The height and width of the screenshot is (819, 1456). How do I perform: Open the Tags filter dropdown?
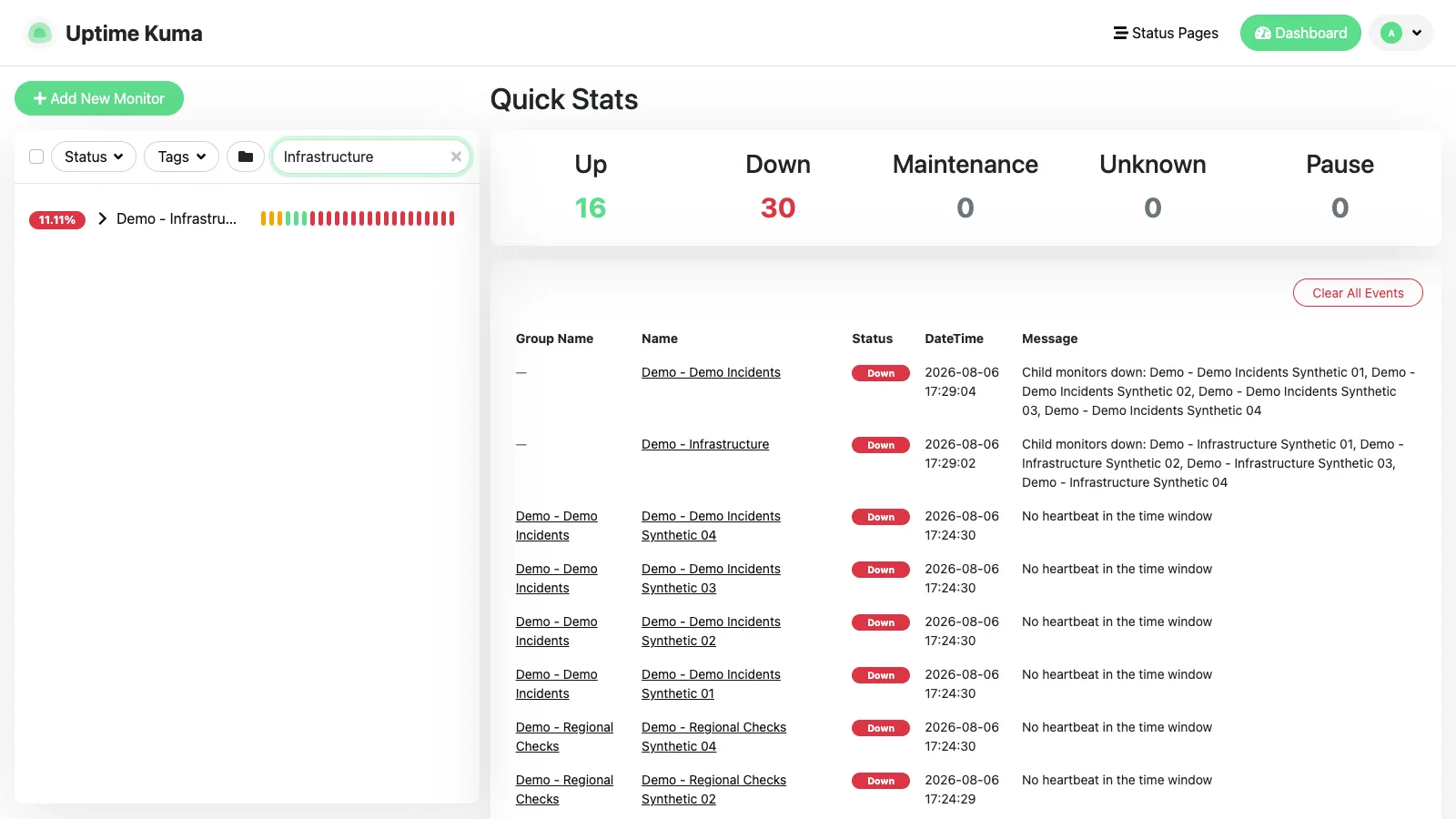(182, 157)
